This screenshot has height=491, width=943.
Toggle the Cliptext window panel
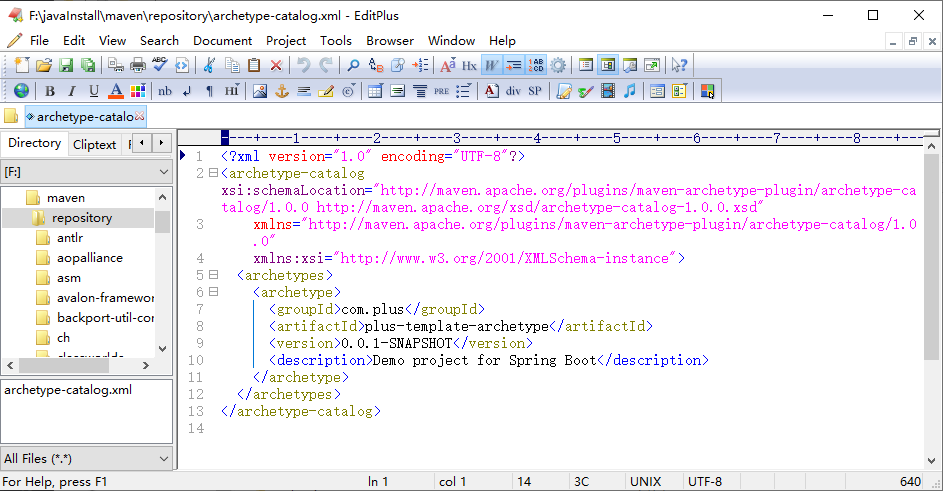point(586,65)
